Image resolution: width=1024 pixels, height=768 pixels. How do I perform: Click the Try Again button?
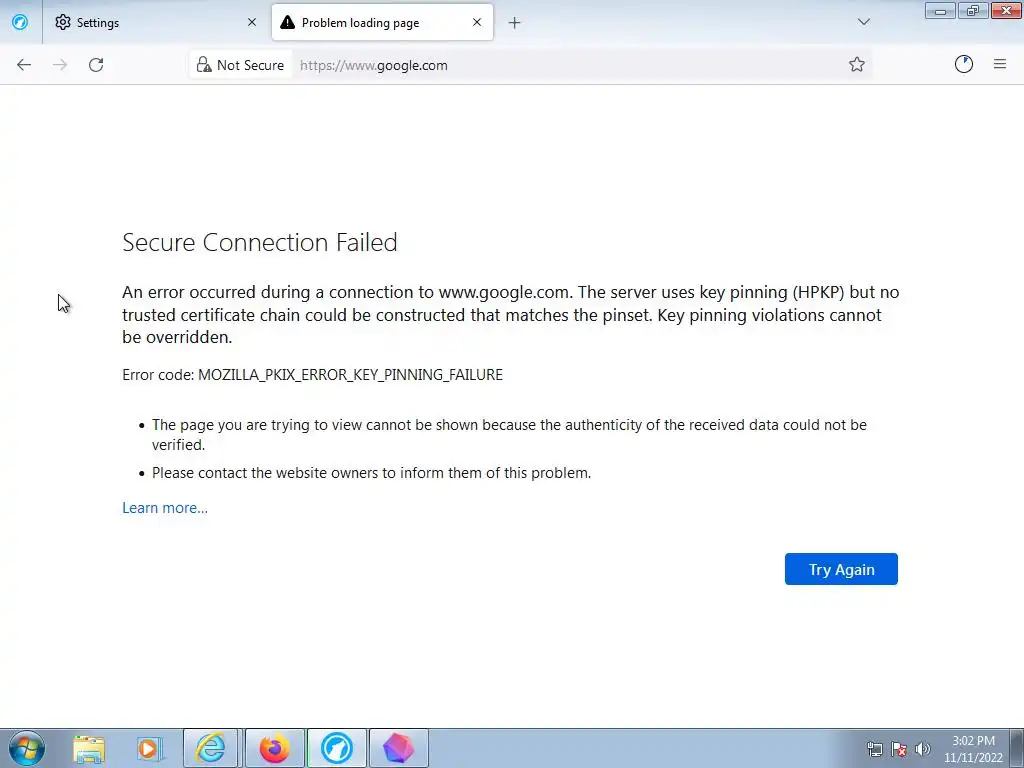841,569
